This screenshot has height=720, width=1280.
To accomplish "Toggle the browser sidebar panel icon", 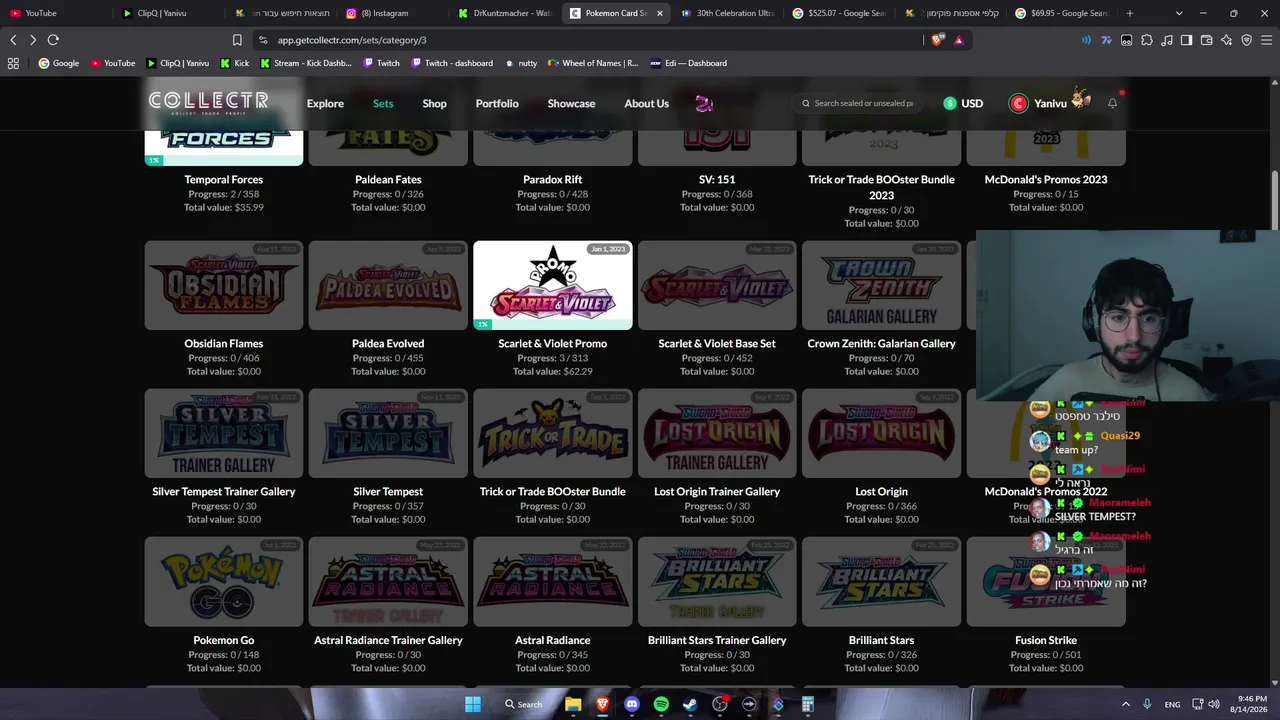I will point(1186,40).
